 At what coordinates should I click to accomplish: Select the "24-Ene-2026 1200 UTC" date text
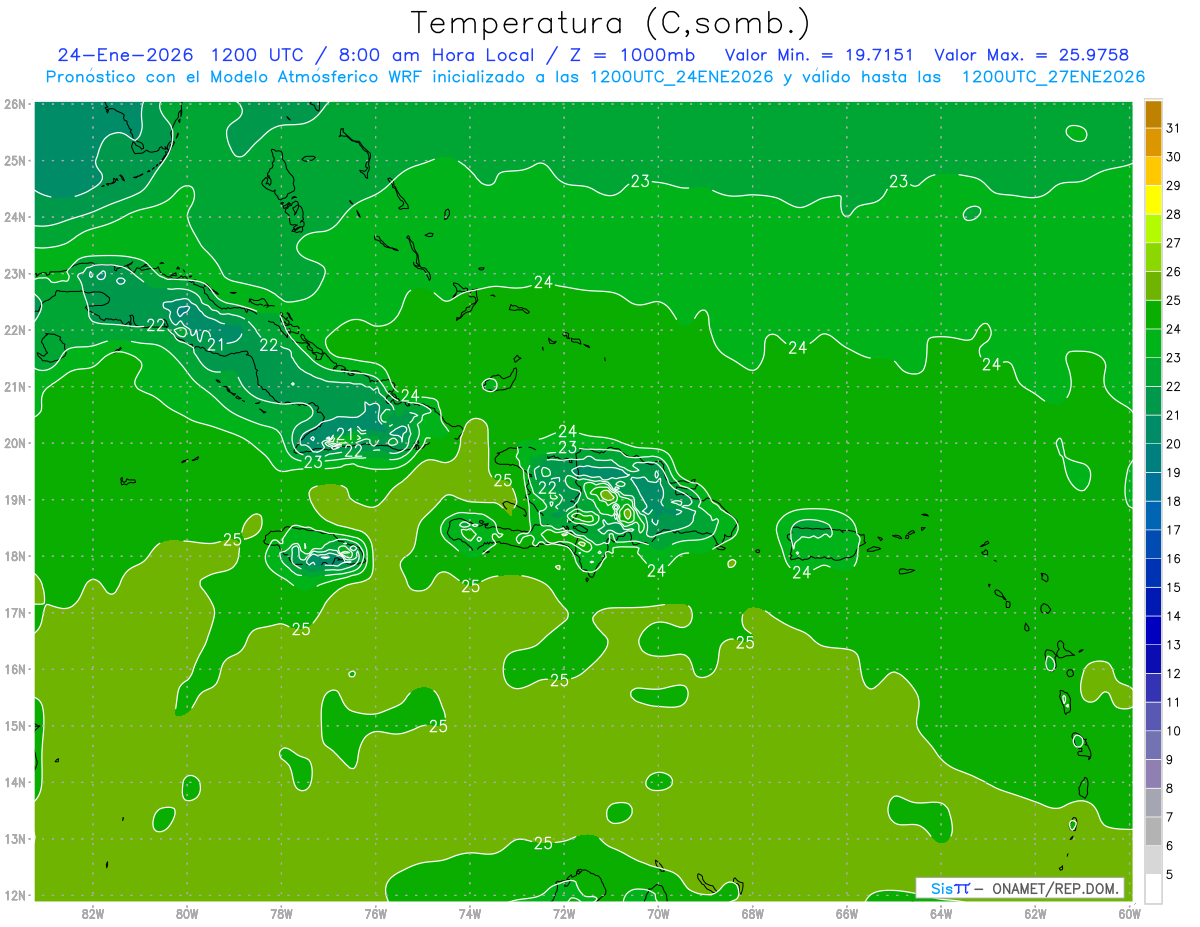coord(182,55)
